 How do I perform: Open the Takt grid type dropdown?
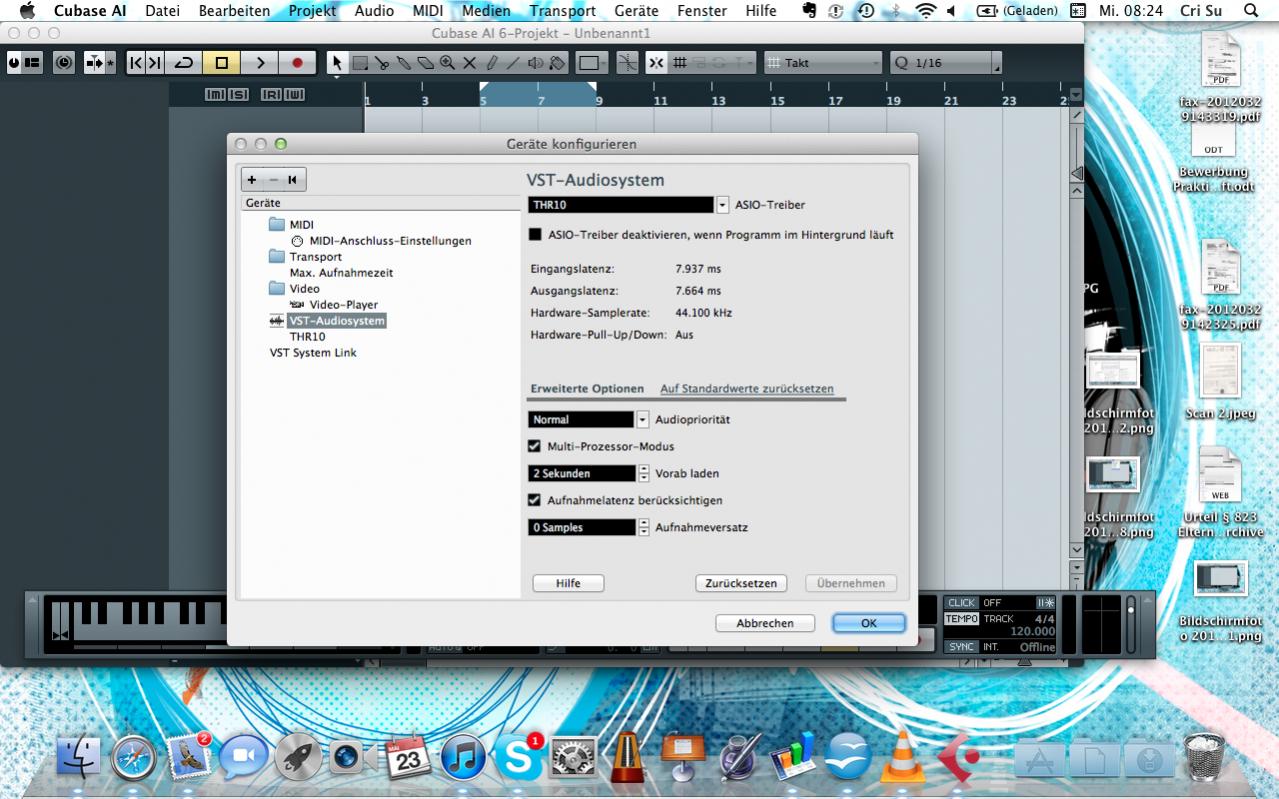tap(823, 63)
